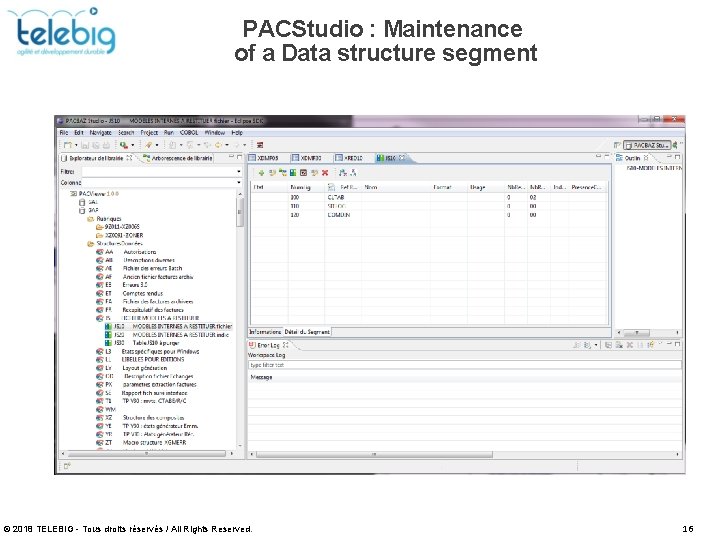Select the XDMP05 editor tab
Viewport: 720px width, 540px height.
264,158
